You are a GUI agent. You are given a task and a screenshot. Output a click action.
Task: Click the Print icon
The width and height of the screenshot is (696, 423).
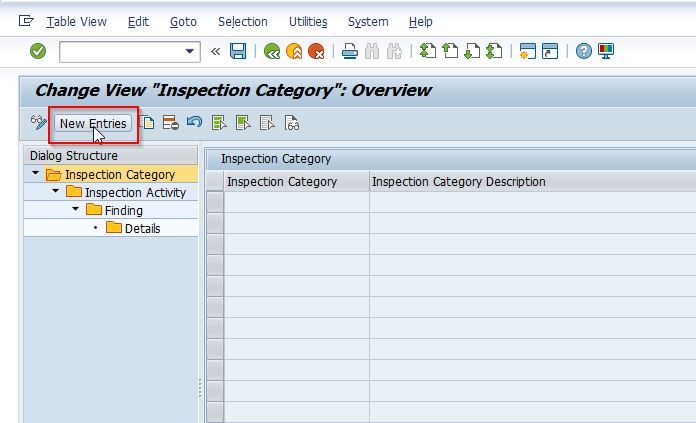pos(350,51)
